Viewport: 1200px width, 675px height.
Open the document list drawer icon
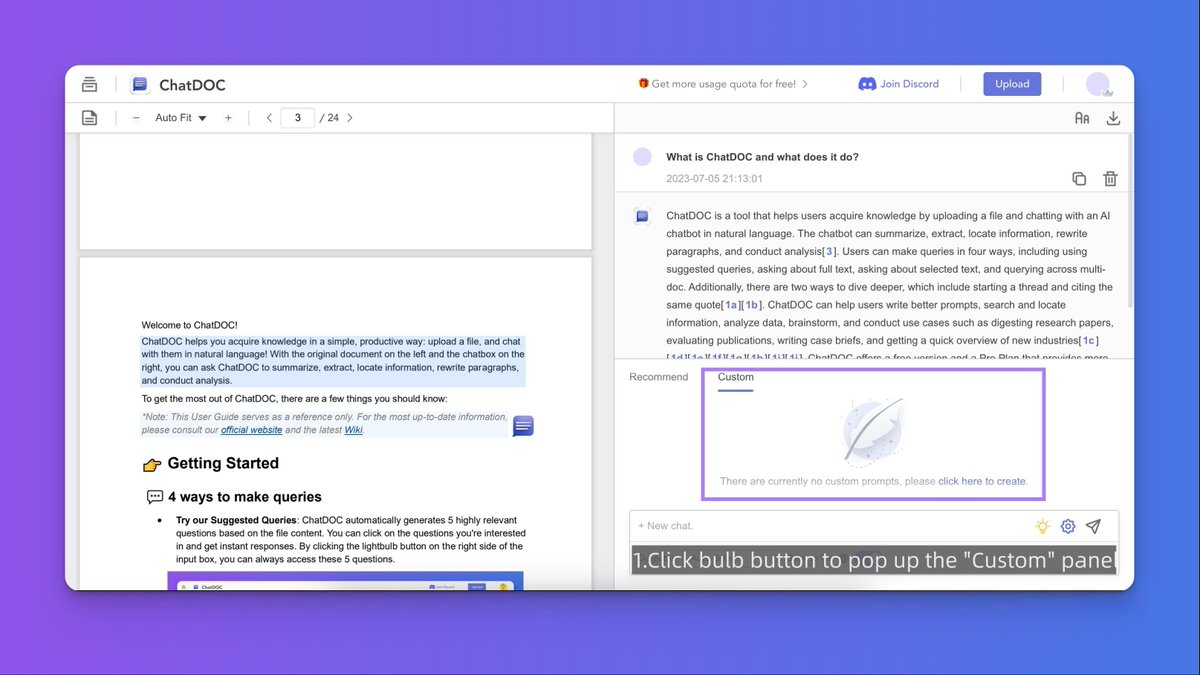click(x=90, y=84)
